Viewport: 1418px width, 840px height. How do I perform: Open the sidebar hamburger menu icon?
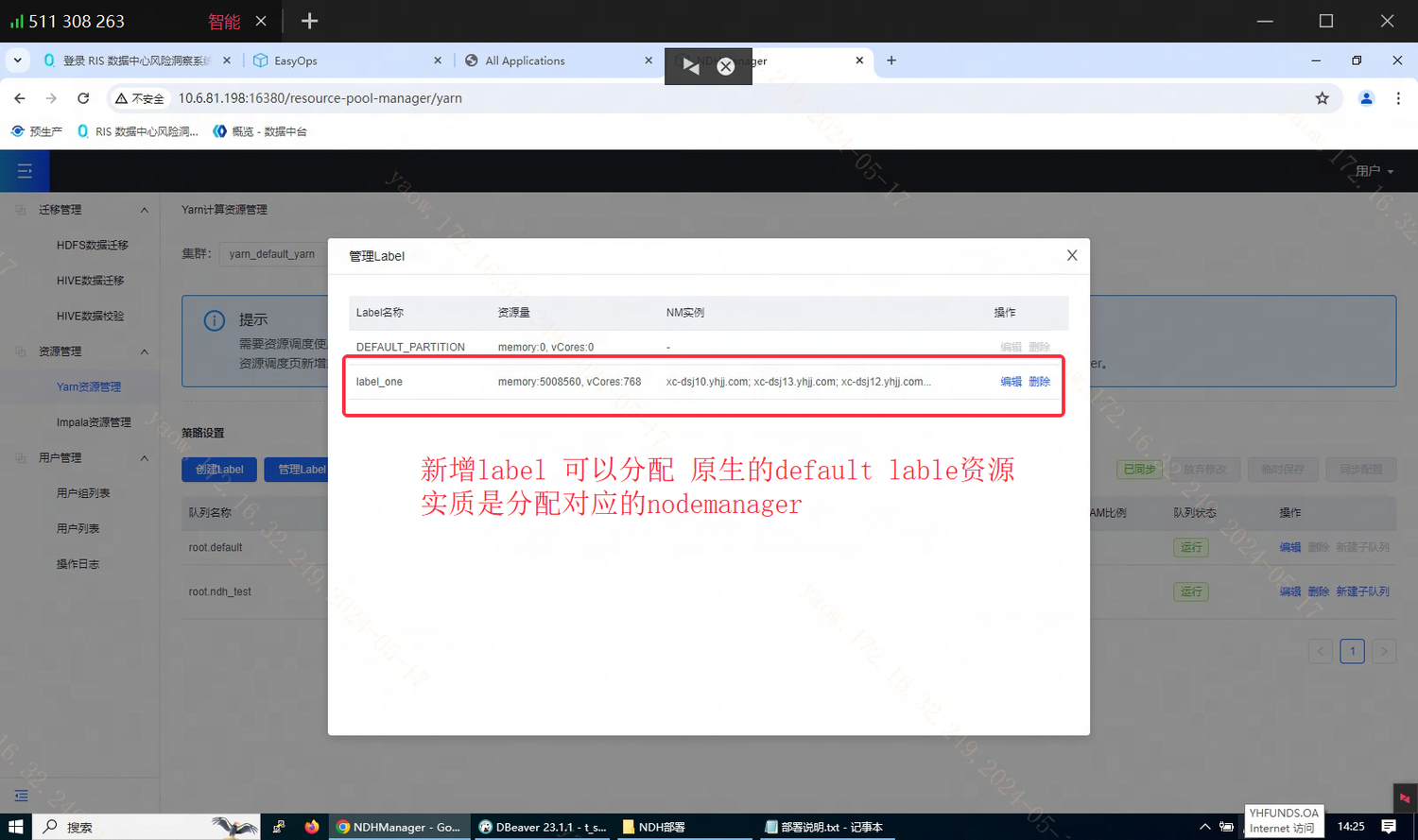24,171
